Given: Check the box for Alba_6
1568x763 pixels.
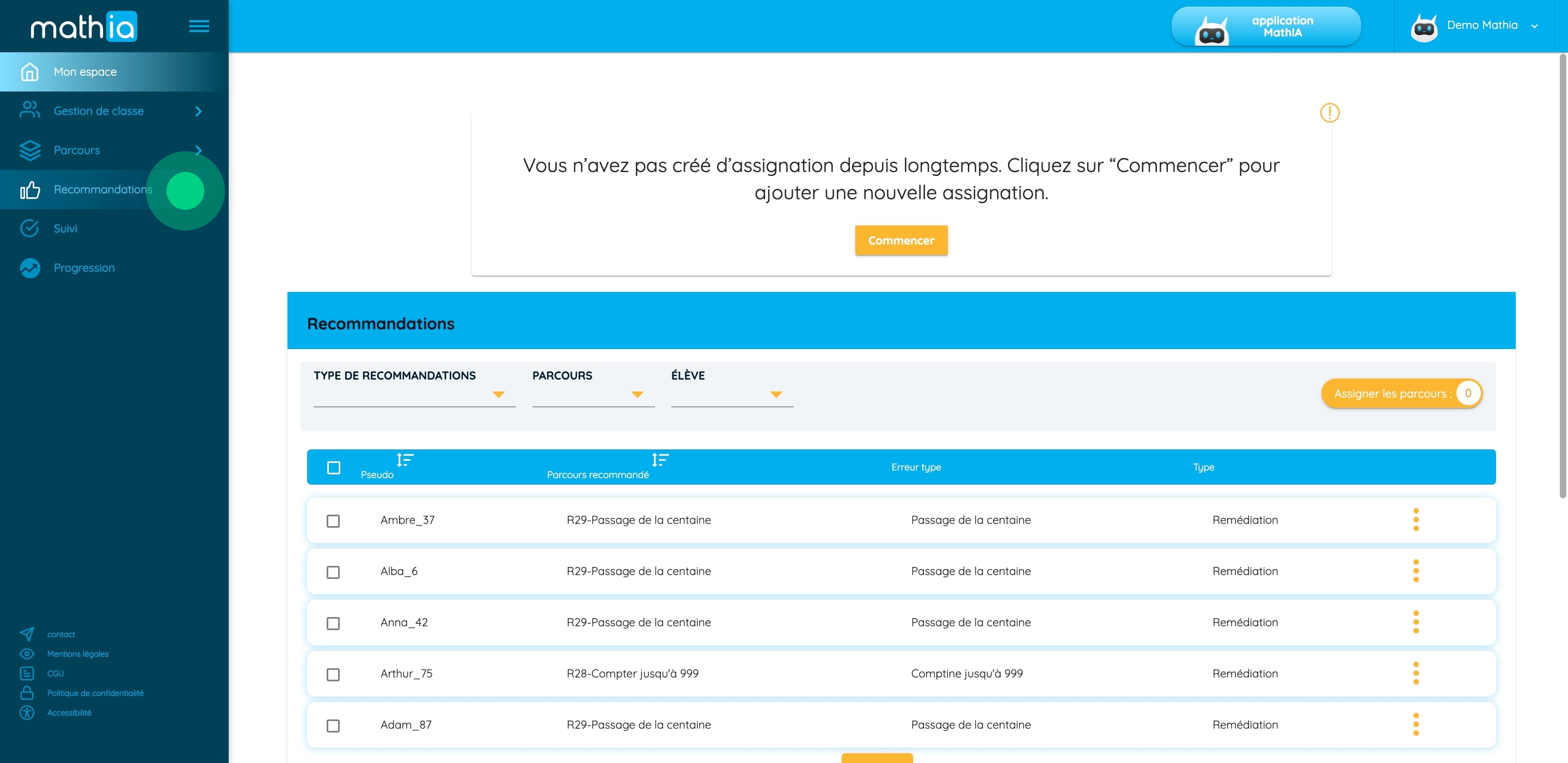Looking at the screenshot, I should (x=333, y=572).
